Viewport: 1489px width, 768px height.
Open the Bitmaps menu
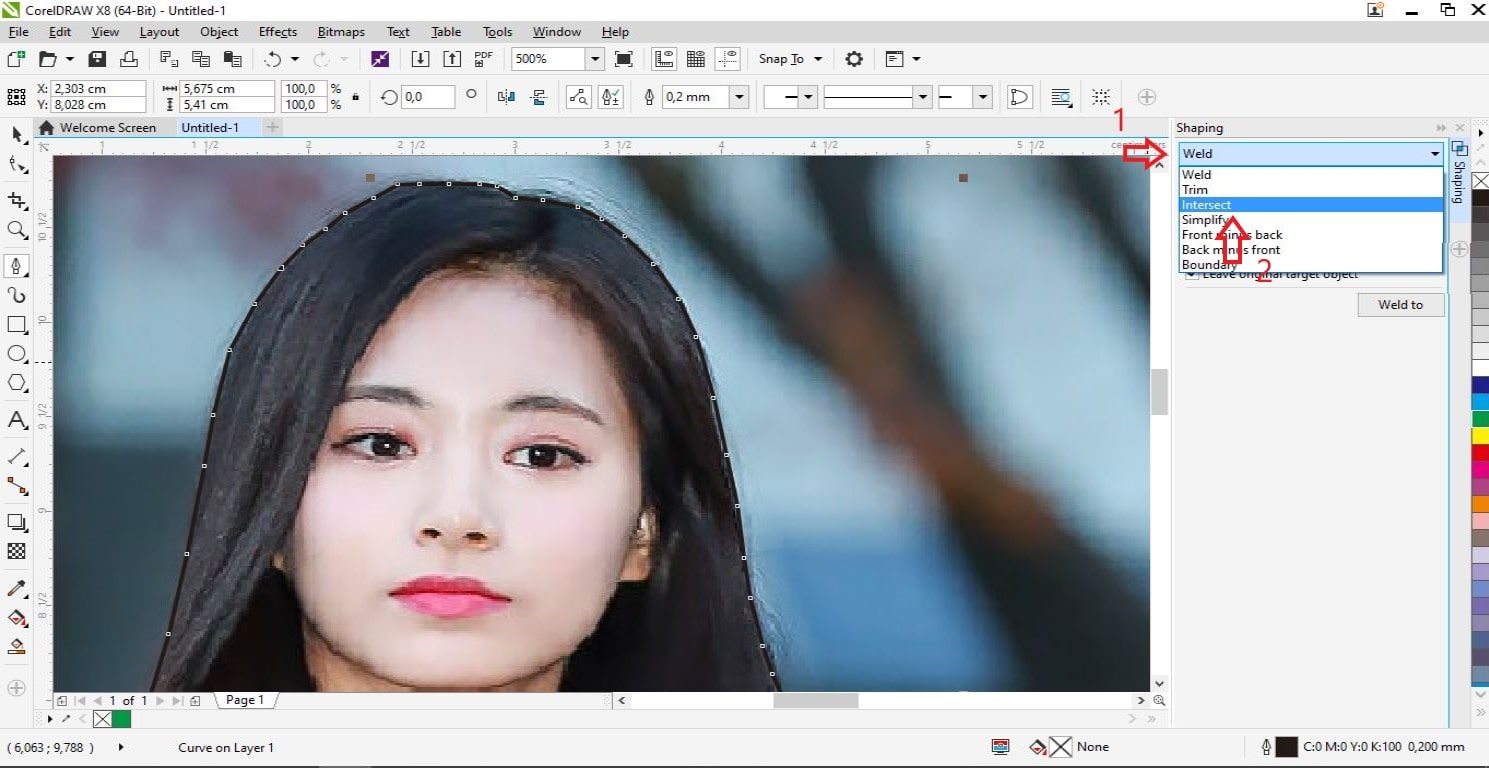pyautogui.click(x=341, y=32)
